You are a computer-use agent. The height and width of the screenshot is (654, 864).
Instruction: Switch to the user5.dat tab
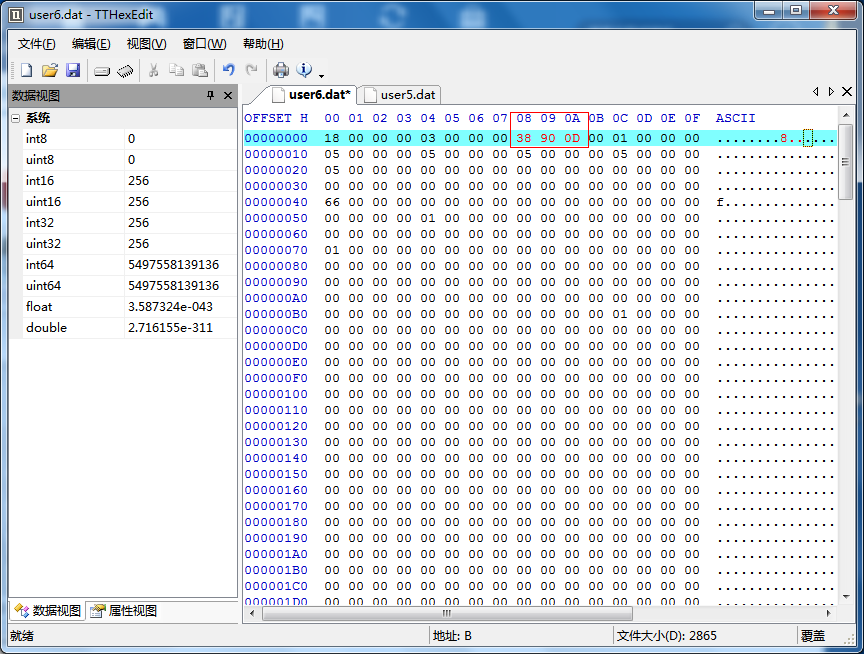(400, 95)
